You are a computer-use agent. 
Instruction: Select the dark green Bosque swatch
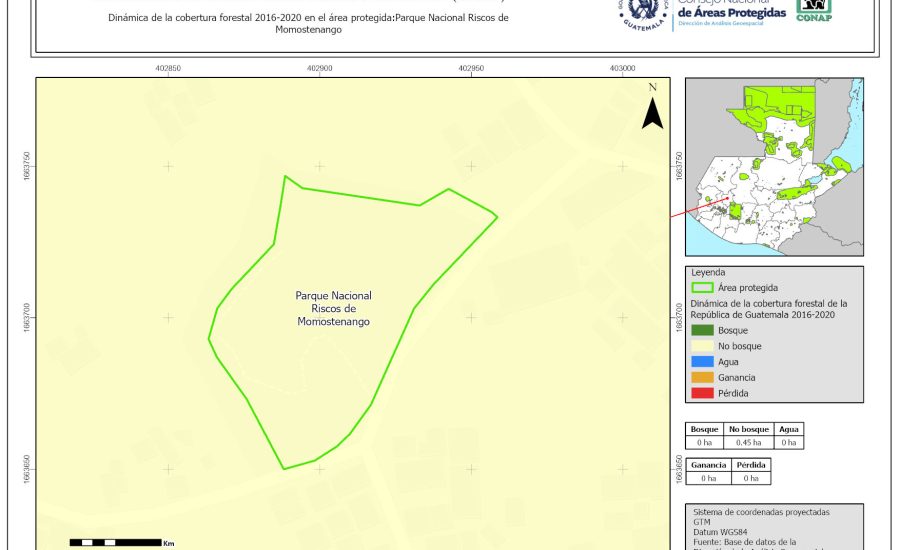click(703, 330)
